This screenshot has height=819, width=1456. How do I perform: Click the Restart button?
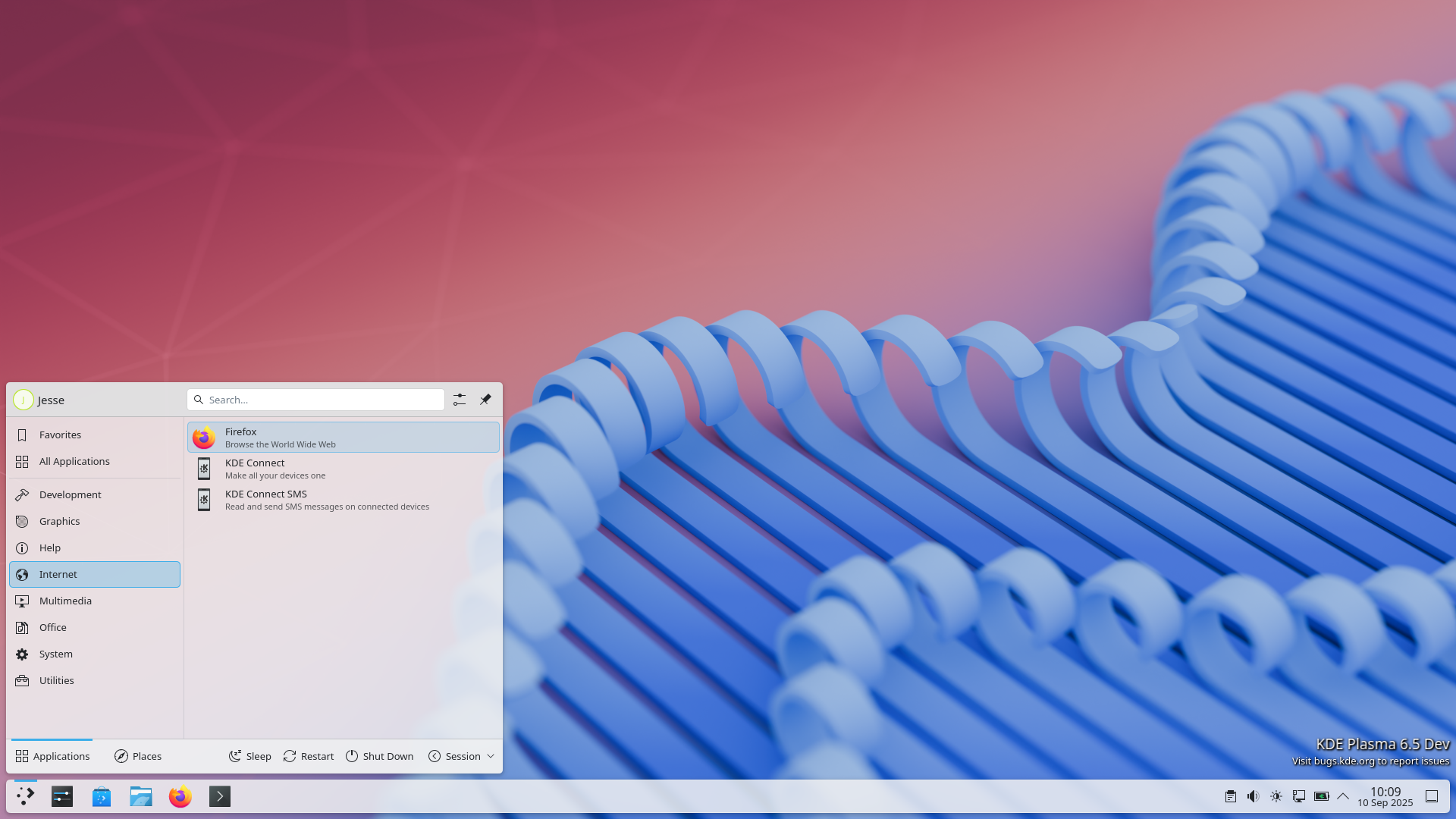coord(309,756)
